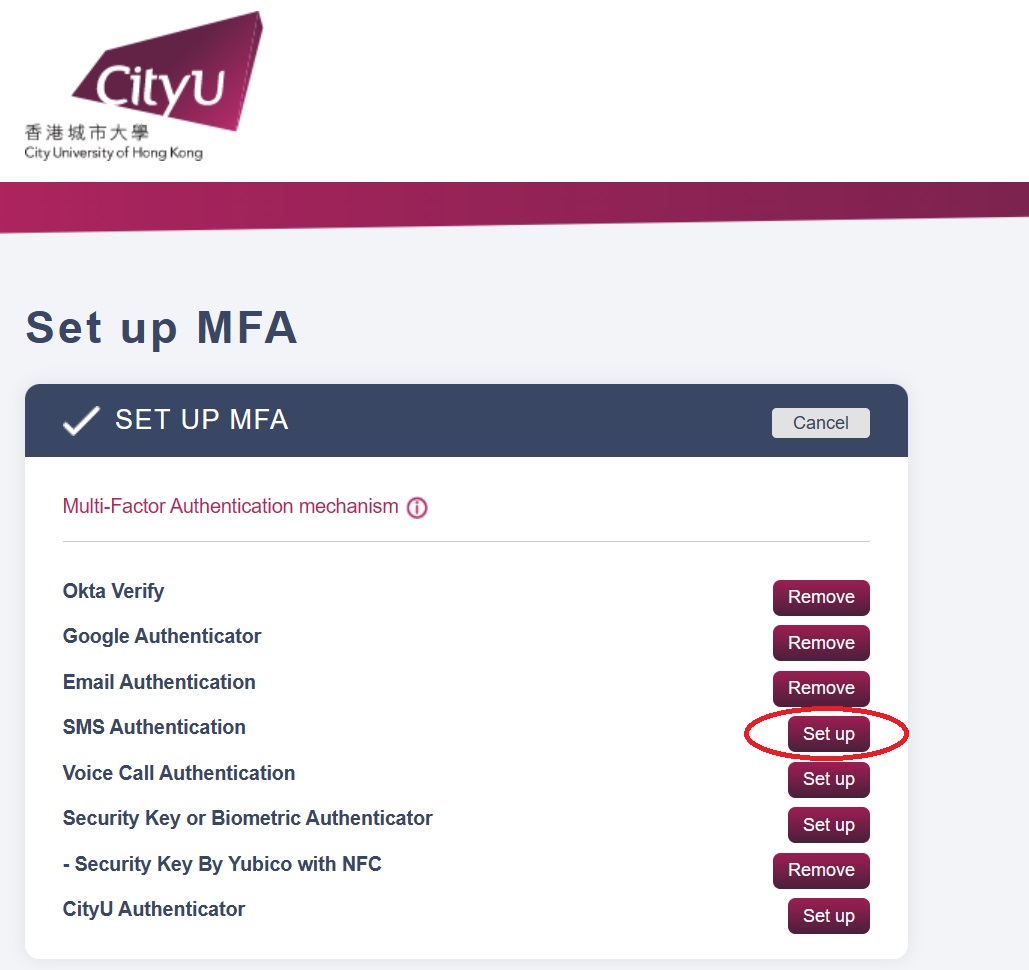Click the Okta Verify label text
Image resolution: width=1029 pixels, height=970 pixels.
[x=113, y=591]
